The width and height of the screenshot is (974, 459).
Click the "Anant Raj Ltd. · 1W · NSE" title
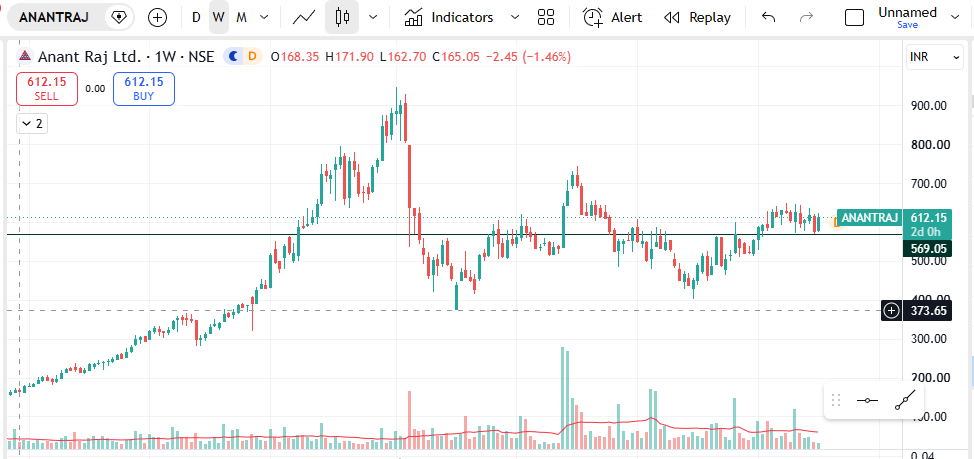coord(126,57)
